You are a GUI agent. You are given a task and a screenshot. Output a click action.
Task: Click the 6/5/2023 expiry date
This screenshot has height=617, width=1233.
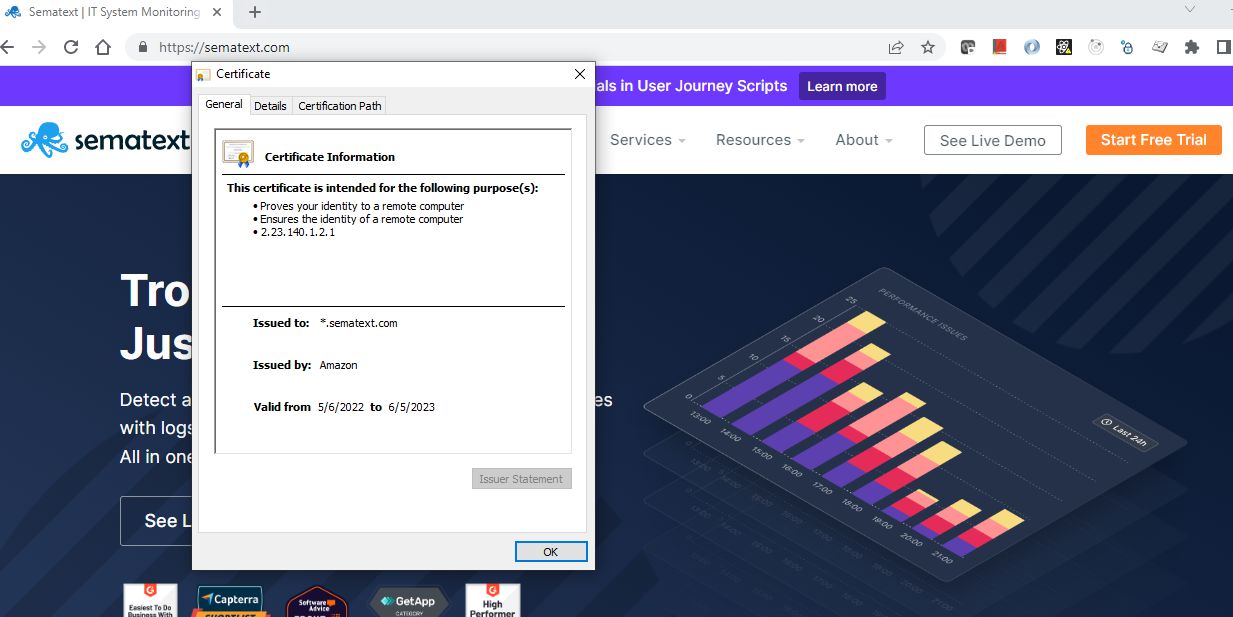point(411,407)
